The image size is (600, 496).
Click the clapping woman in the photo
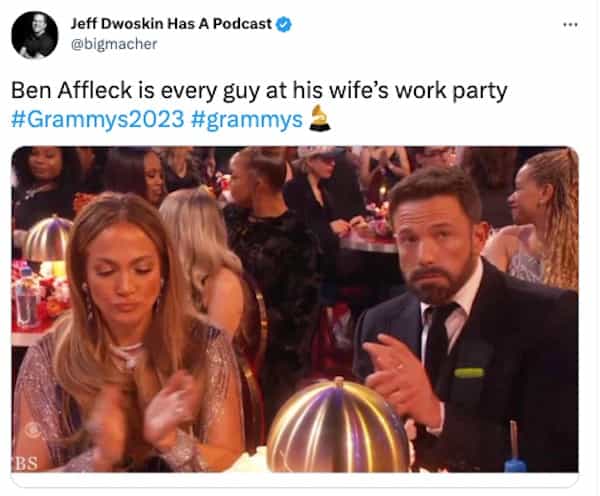[126, 337]
